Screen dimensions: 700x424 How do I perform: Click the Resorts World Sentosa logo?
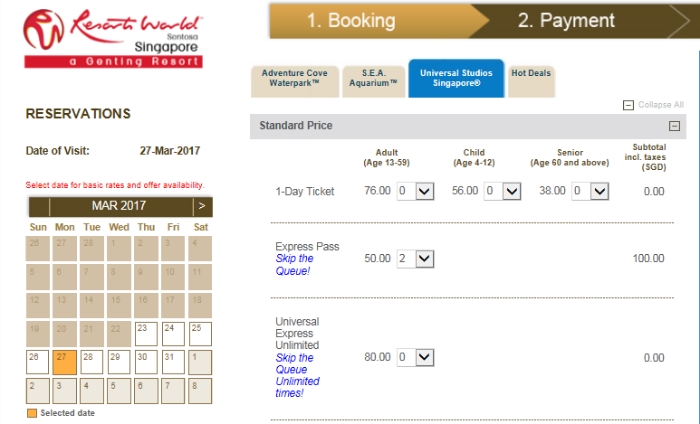[113, 38]
